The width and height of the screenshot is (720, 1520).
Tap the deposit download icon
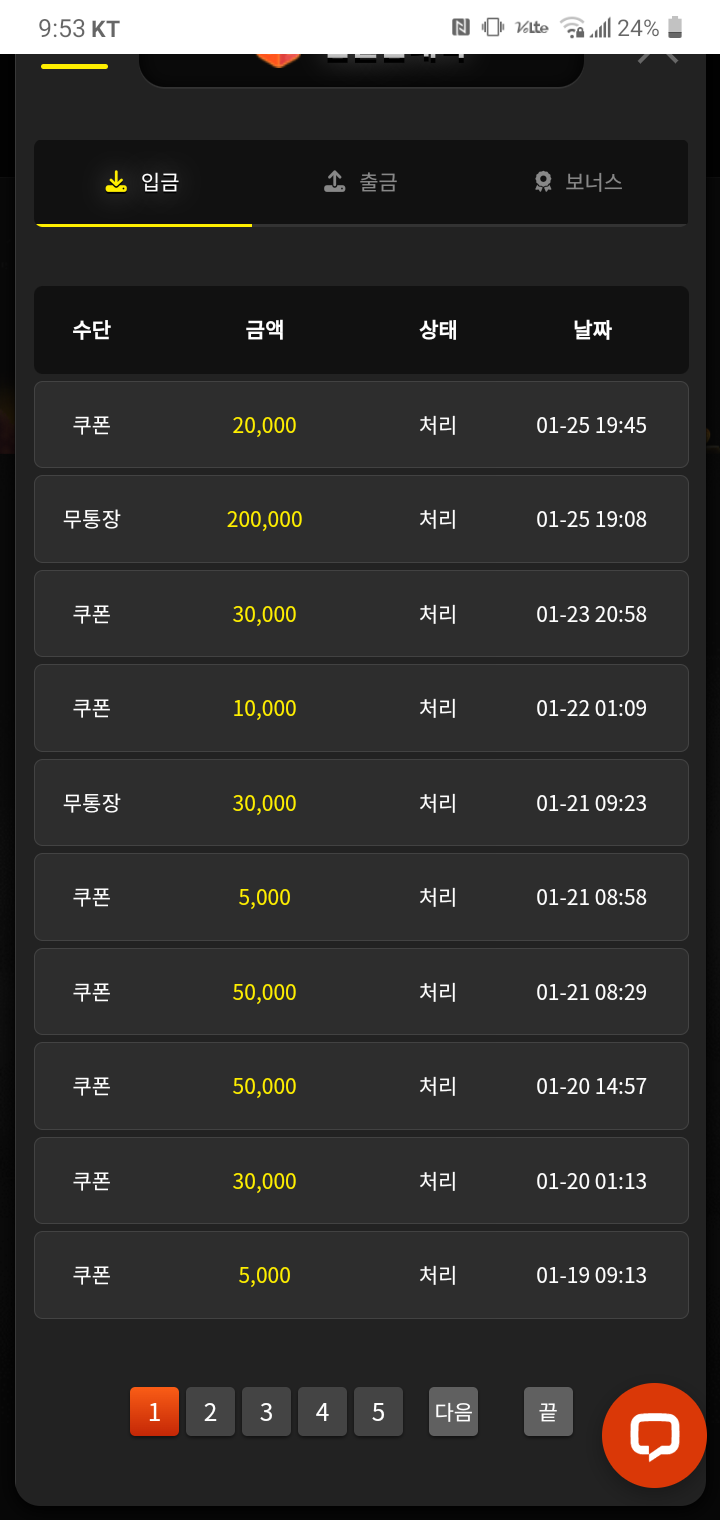(116, 182)
